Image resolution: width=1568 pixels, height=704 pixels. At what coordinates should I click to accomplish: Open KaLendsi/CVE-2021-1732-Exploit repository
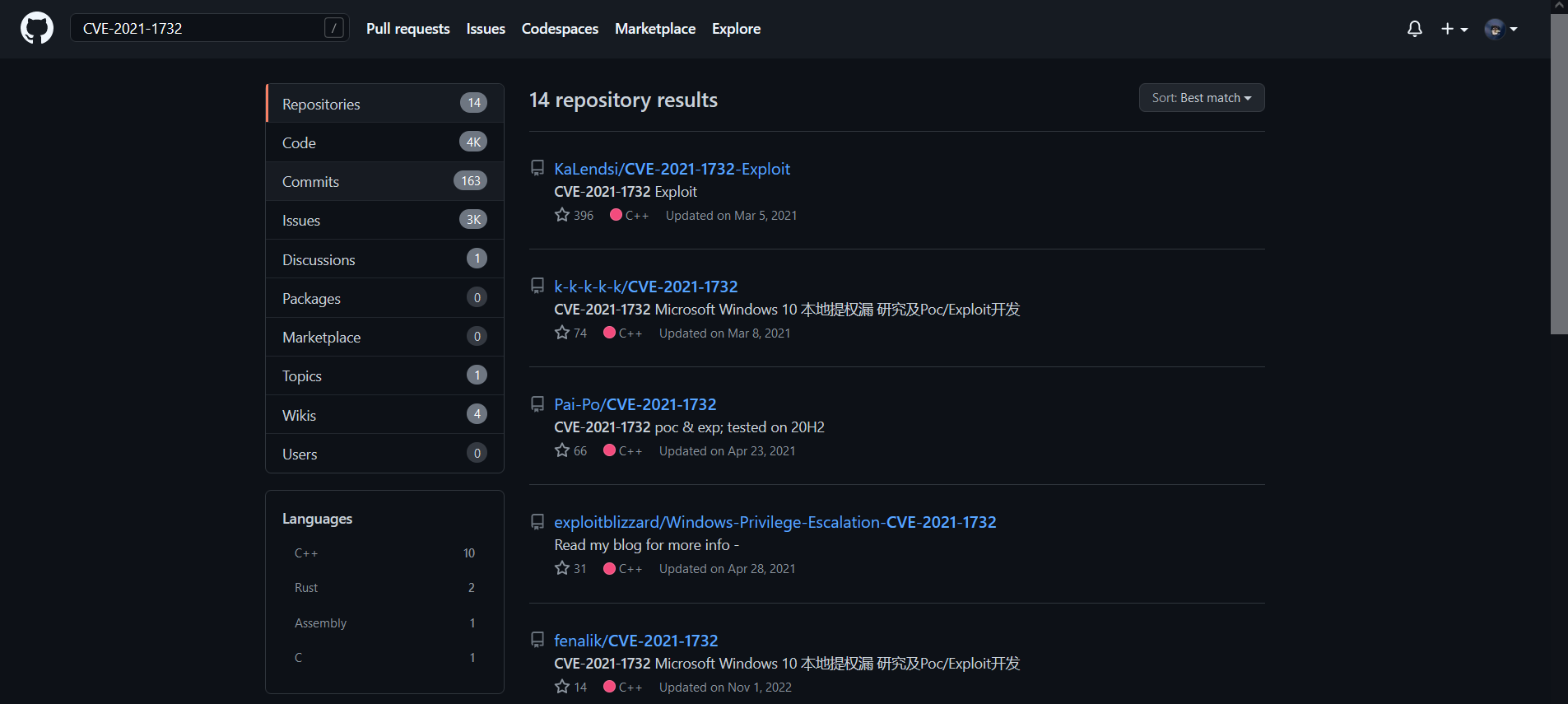[672, 169]
